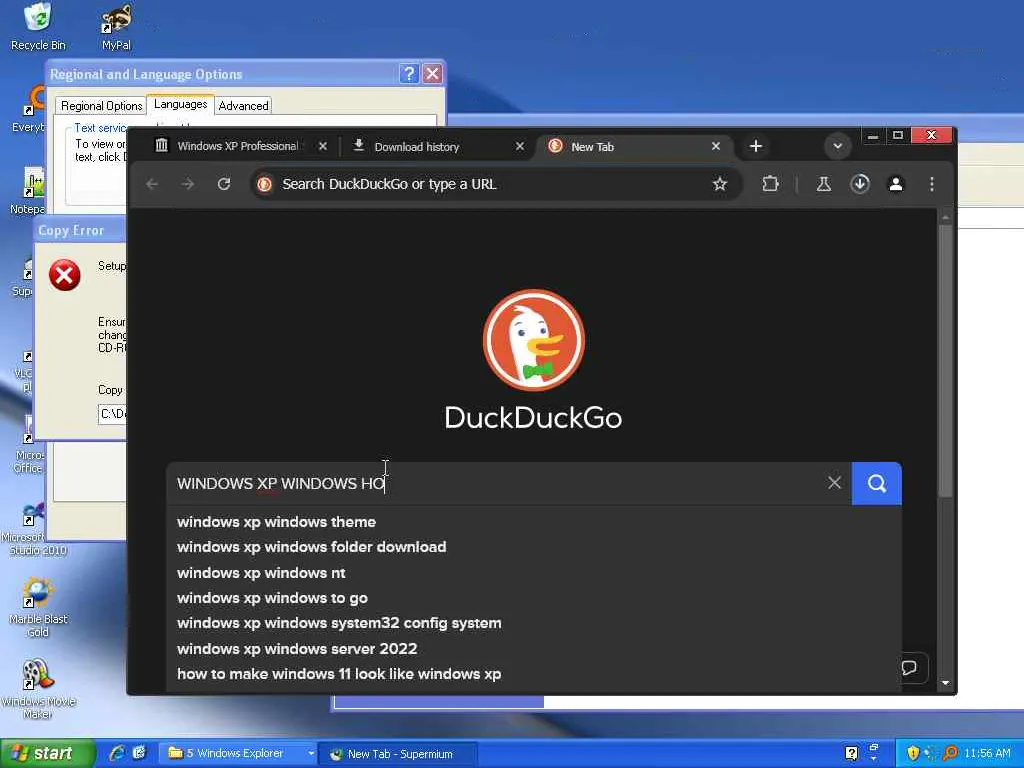Click the red error icon in Copy Error dialog
Screen dimensions: 1024x768
(x=65, y=274)
